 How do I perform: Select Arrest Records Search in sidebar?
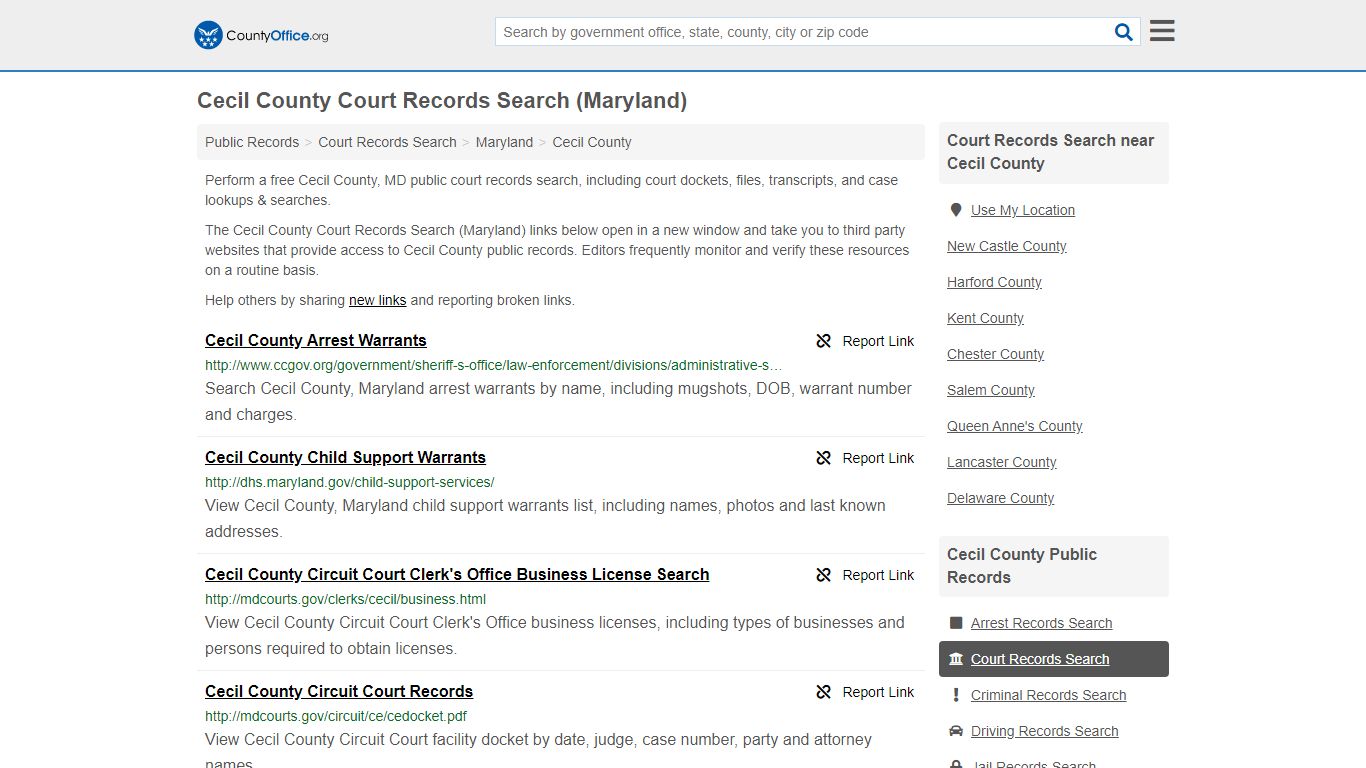tap(1041, 623)
